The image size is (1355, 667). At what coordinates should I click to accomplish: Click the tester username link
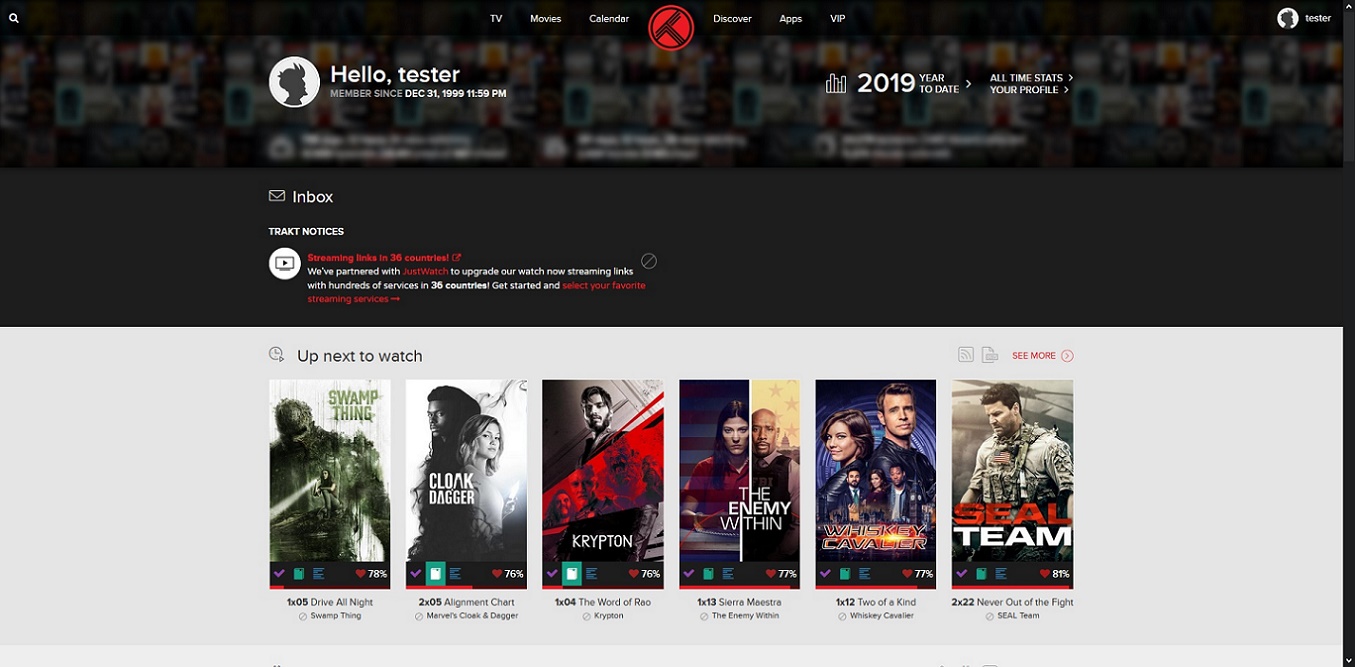(1318, 19)
